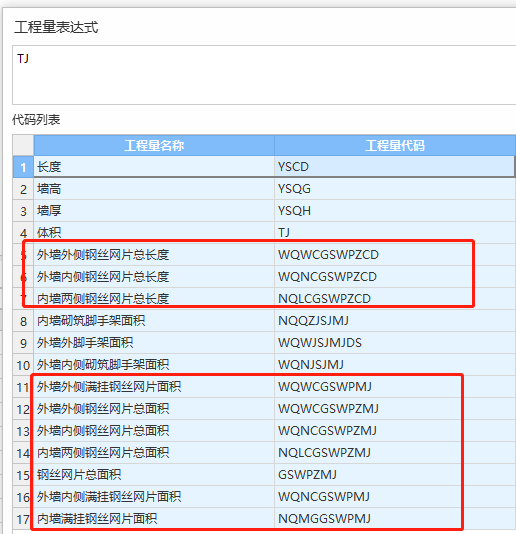Click code WQWJSJMJDS

click(320, 343)
